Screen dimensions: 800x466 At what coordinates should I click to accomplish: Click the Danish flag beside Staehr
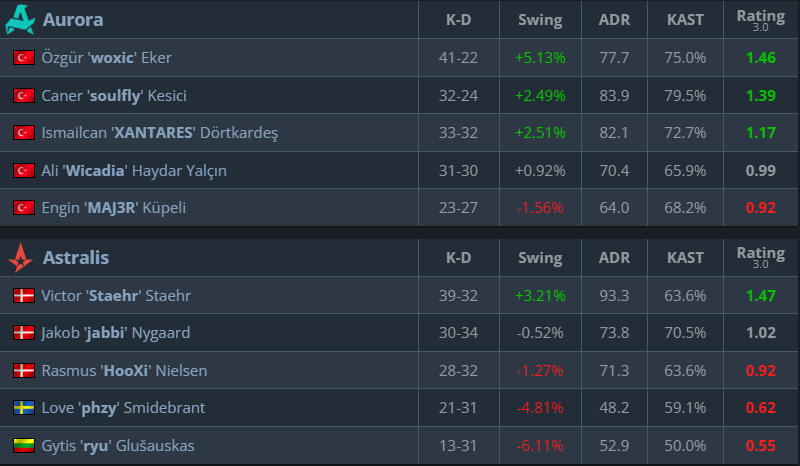pyautogui.click(x=23, y=296)
